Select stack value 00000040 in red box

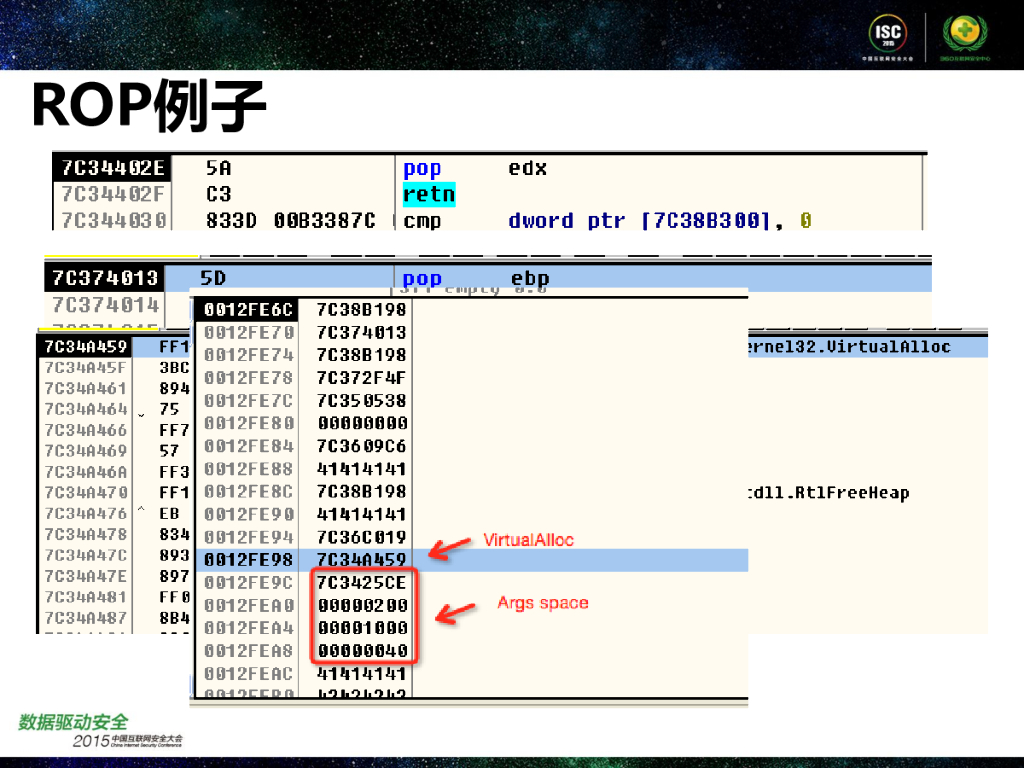coord(362,651)
